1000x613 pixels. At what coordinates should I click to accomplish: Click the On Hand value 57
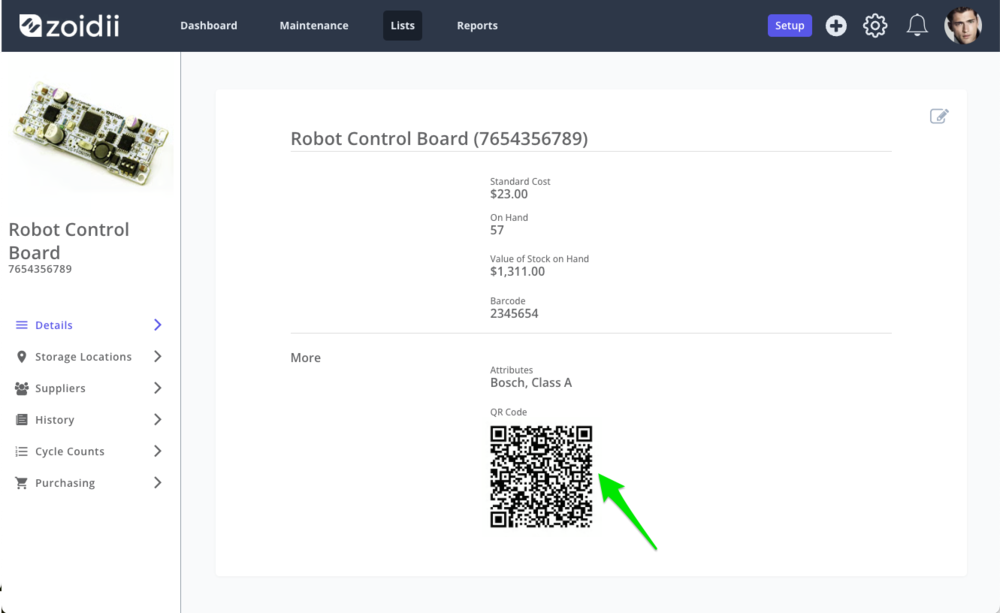[x=497, y=230]
